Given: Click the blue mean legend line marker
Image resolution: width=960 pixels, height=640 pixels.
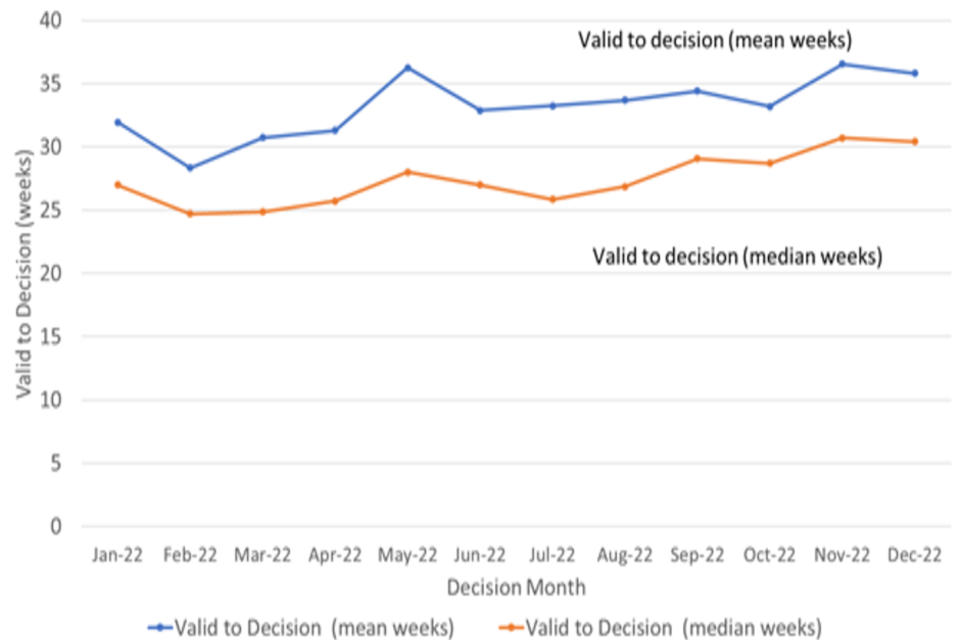Looking at the screenshot, I should (x=161, y=627).
